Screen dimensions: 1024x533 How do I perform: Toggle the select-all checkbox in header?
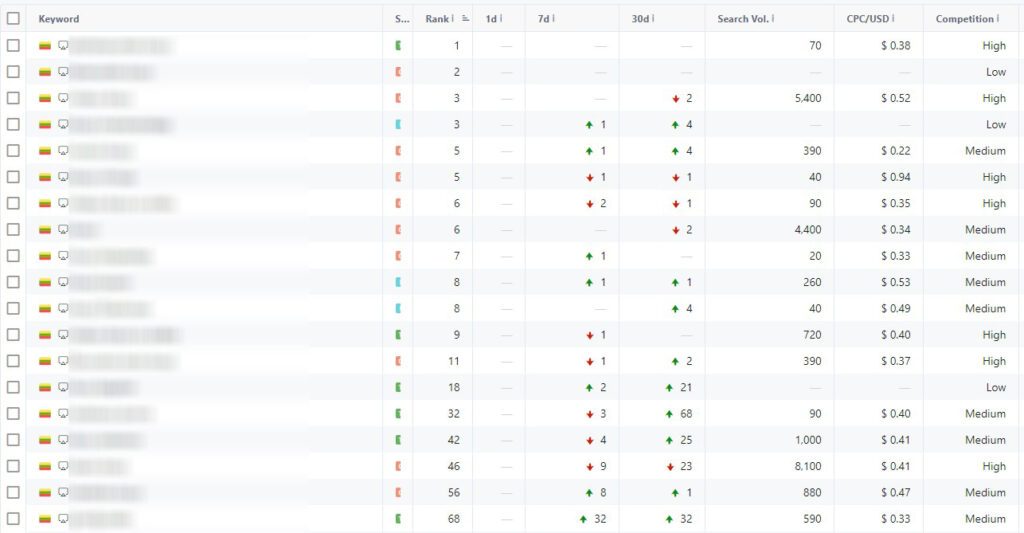coord(13,19)
